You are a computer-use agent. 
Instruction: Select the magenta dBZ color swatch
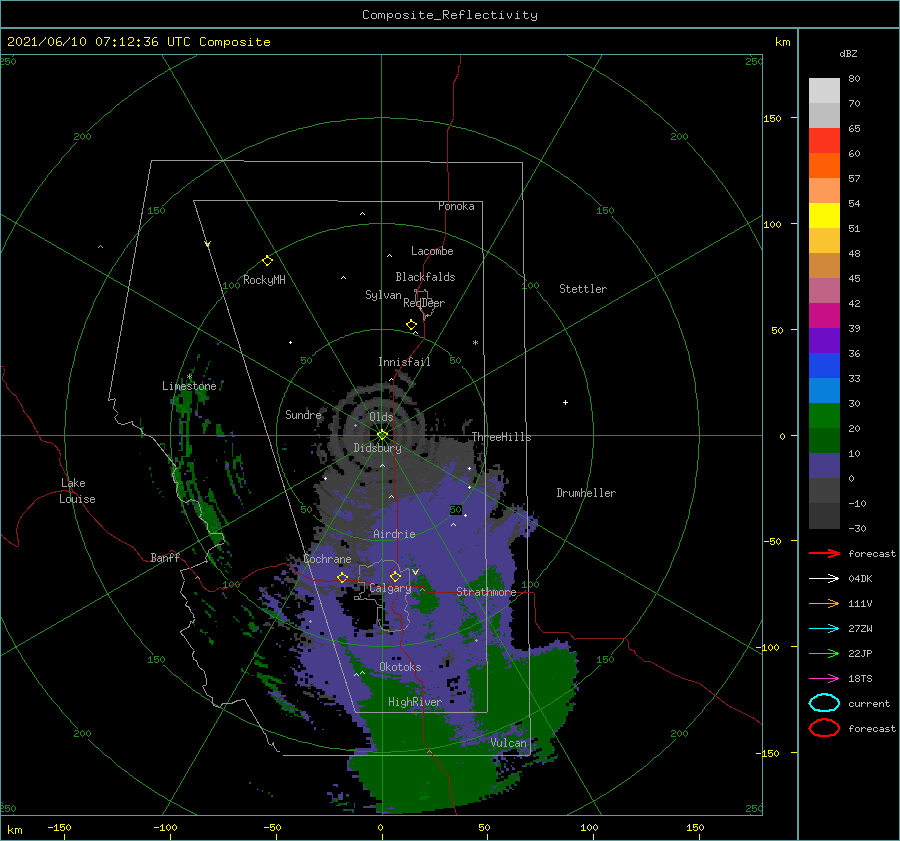[824, 315]
